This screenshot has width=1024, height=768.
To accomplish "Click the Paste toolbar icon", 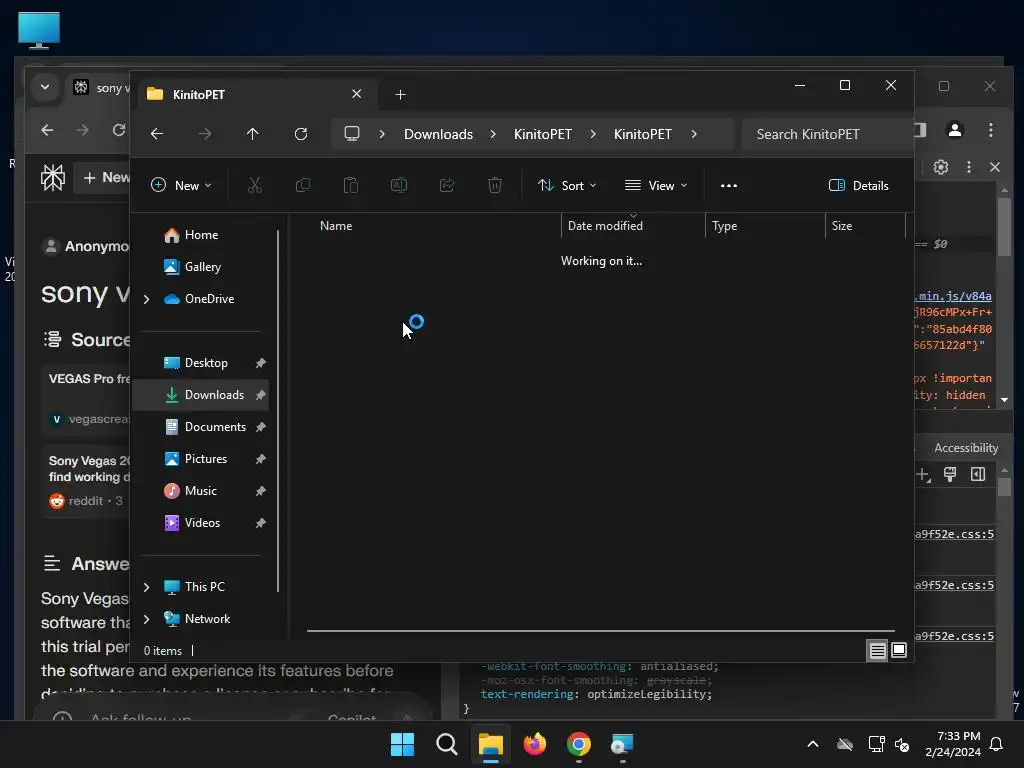I will (351, 185).
